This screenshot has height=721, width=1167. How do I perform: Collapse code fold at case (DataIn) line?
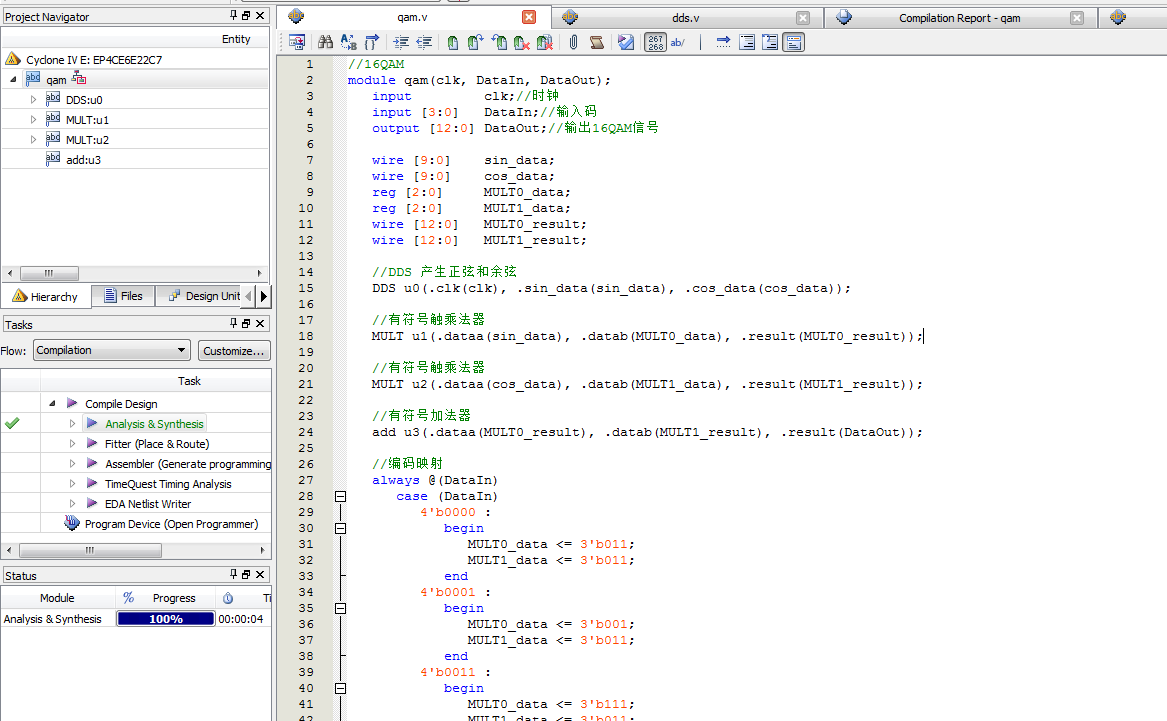click(x=340, y=496)
